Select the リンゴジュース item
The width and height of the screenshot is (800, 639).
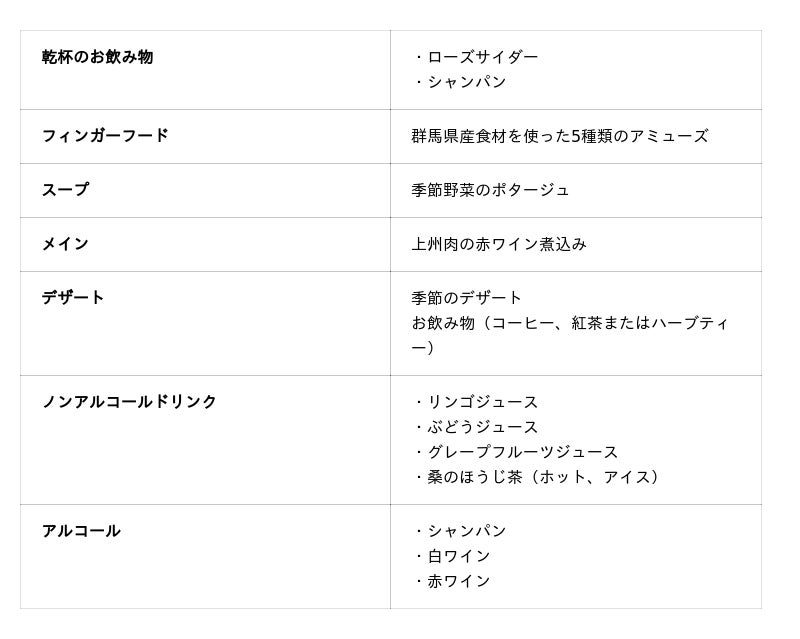[x=482, y=402]
